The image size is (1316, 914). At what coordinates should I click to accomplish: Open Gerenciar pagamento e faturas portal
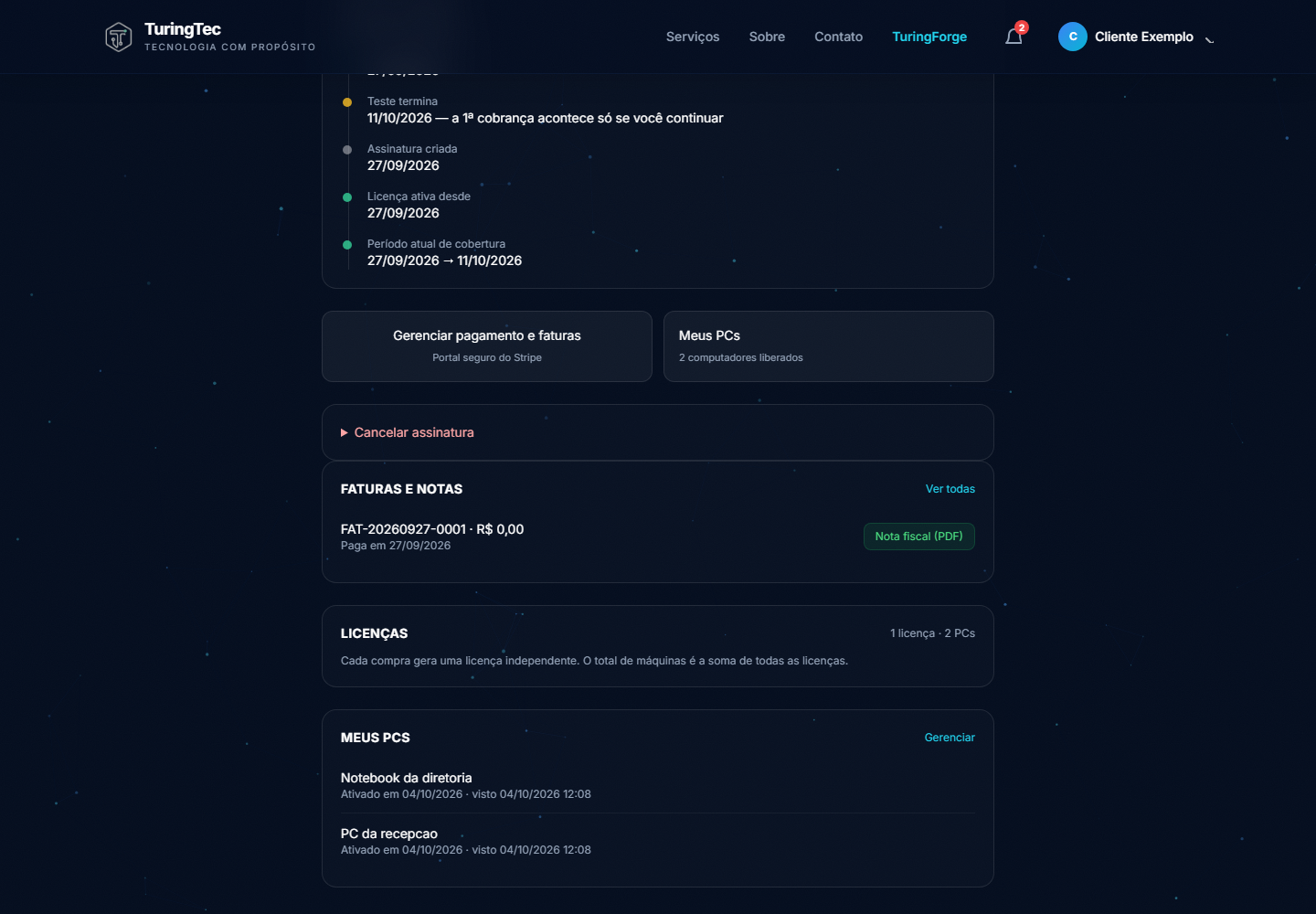tap(487, 346)
